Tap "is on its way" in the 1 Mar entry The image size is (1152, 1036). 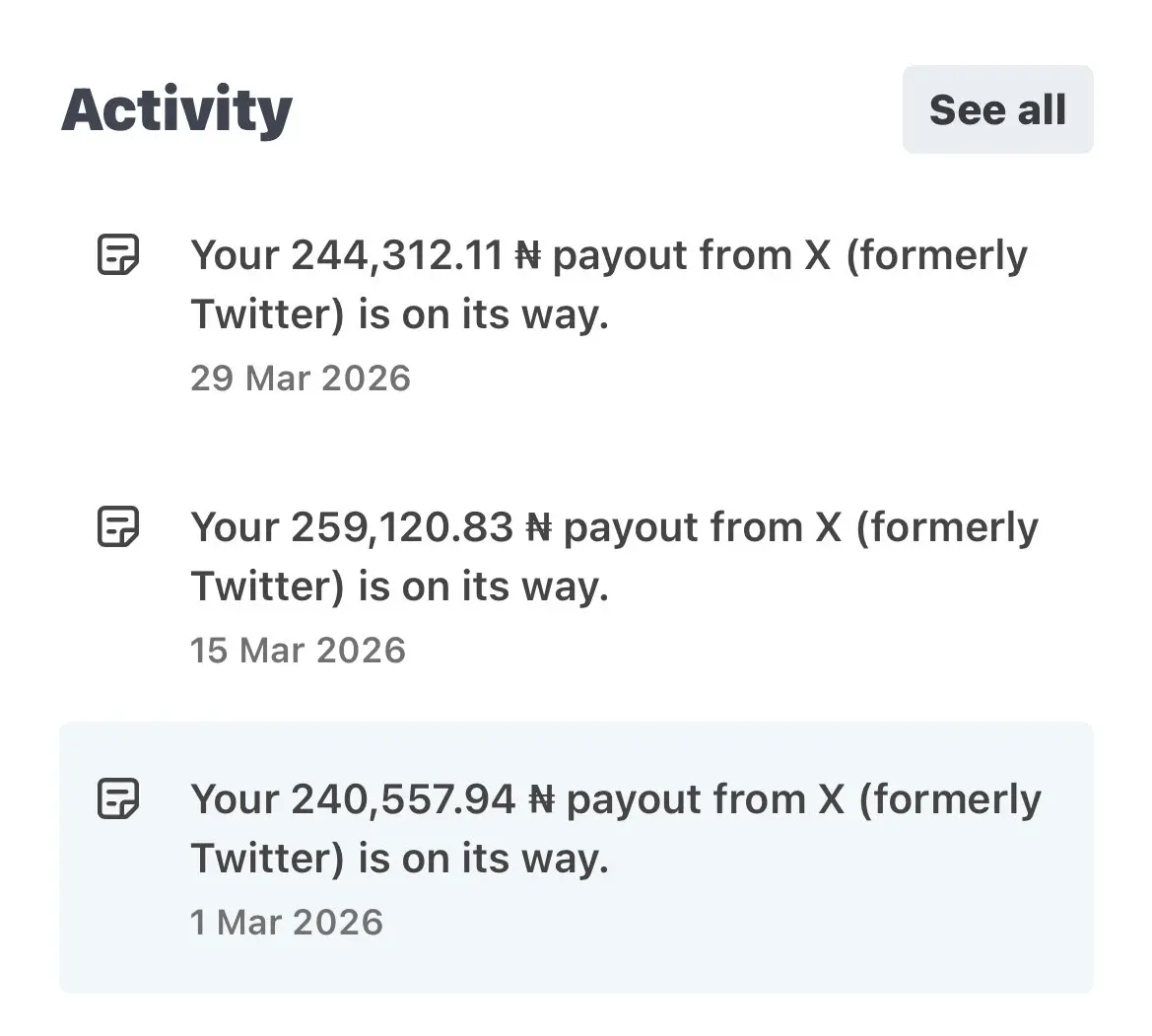483,860
